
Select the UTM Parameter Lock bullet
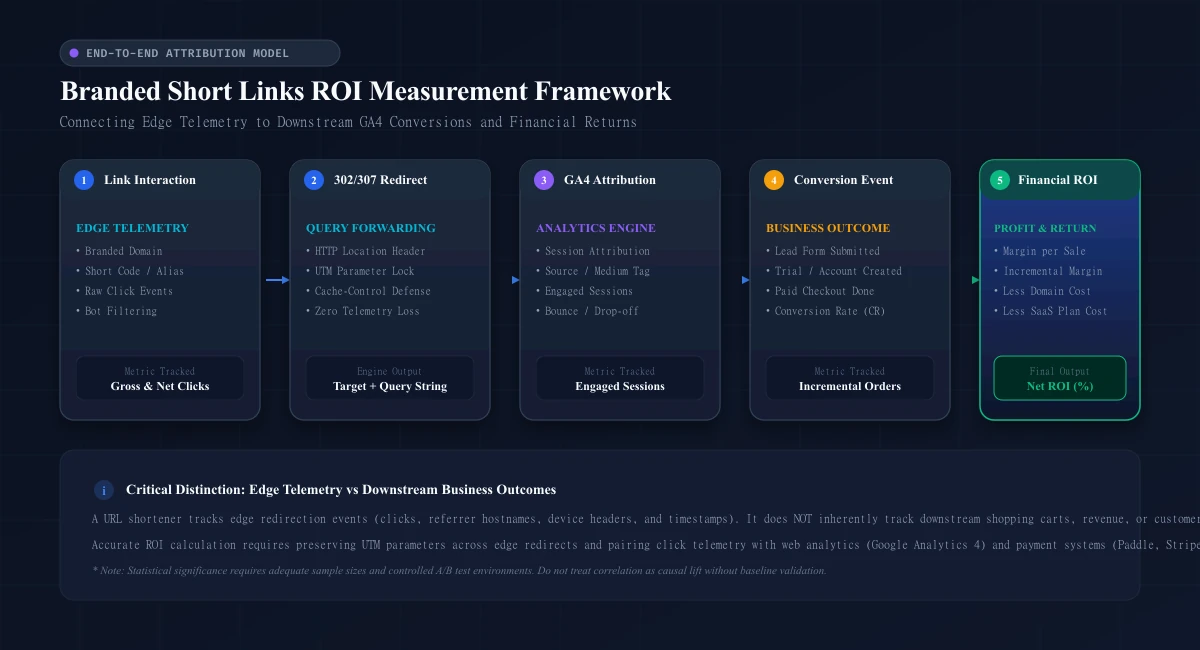click(360, 271)
